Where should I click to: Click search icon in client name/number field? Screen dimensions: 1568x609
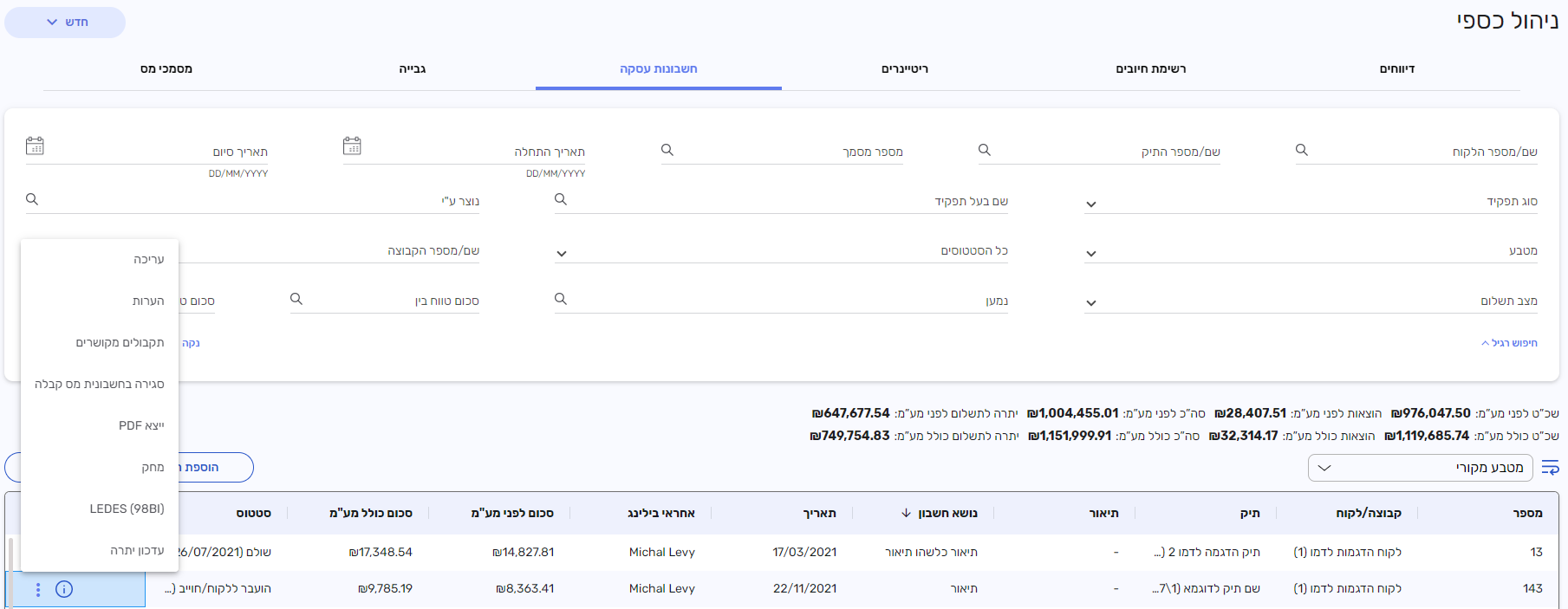point(1301,150)
